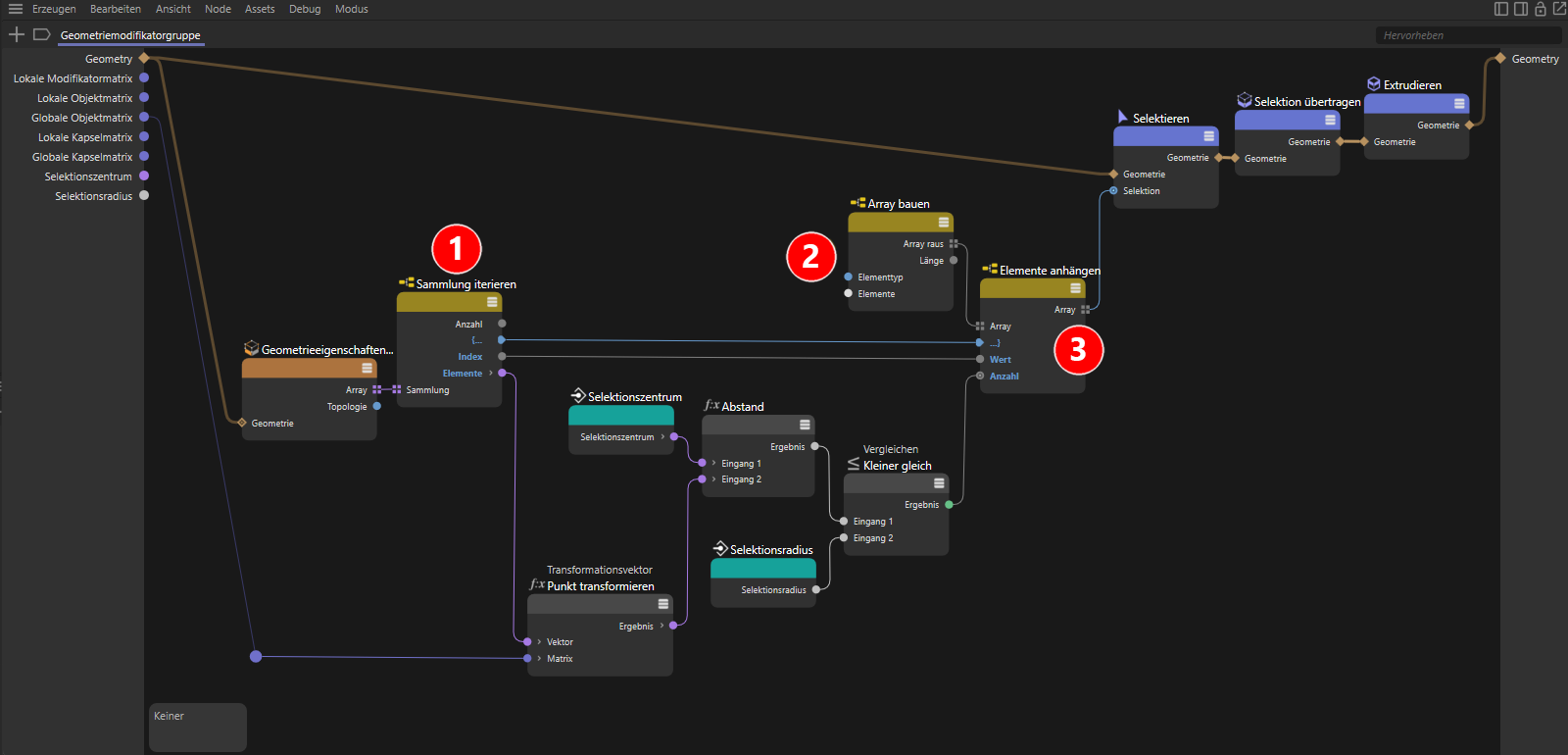Click the lock icon in top right

[x=1541, y=9]
